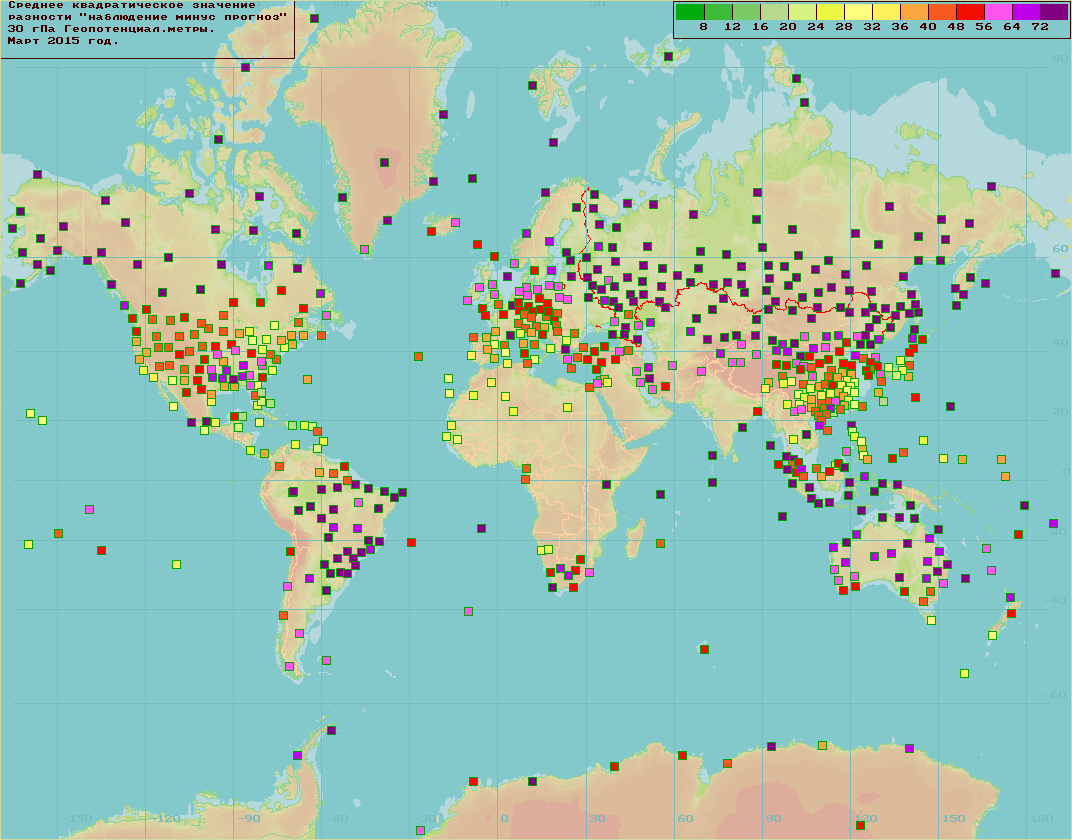Click the legend swatch between 20 and 24
Screen dimensions: 1072x840
[x=802, y=11]
